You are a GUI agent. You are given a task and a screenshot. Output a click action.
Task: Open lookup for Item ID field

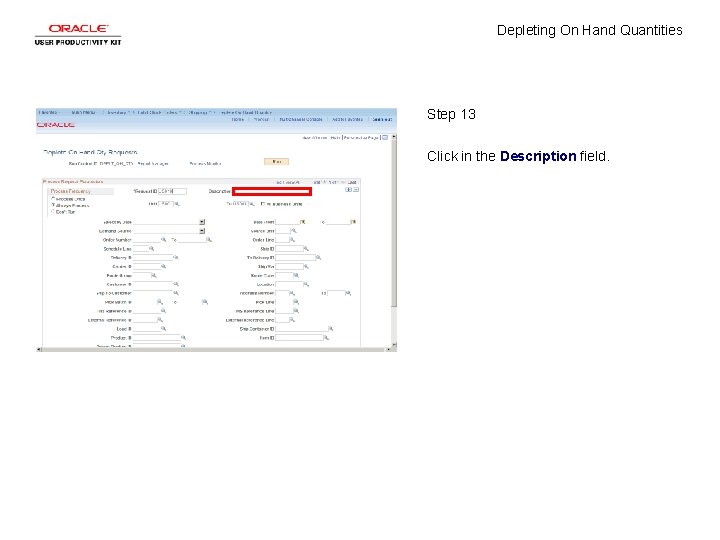pyautogui.click(x=326, y=338)
